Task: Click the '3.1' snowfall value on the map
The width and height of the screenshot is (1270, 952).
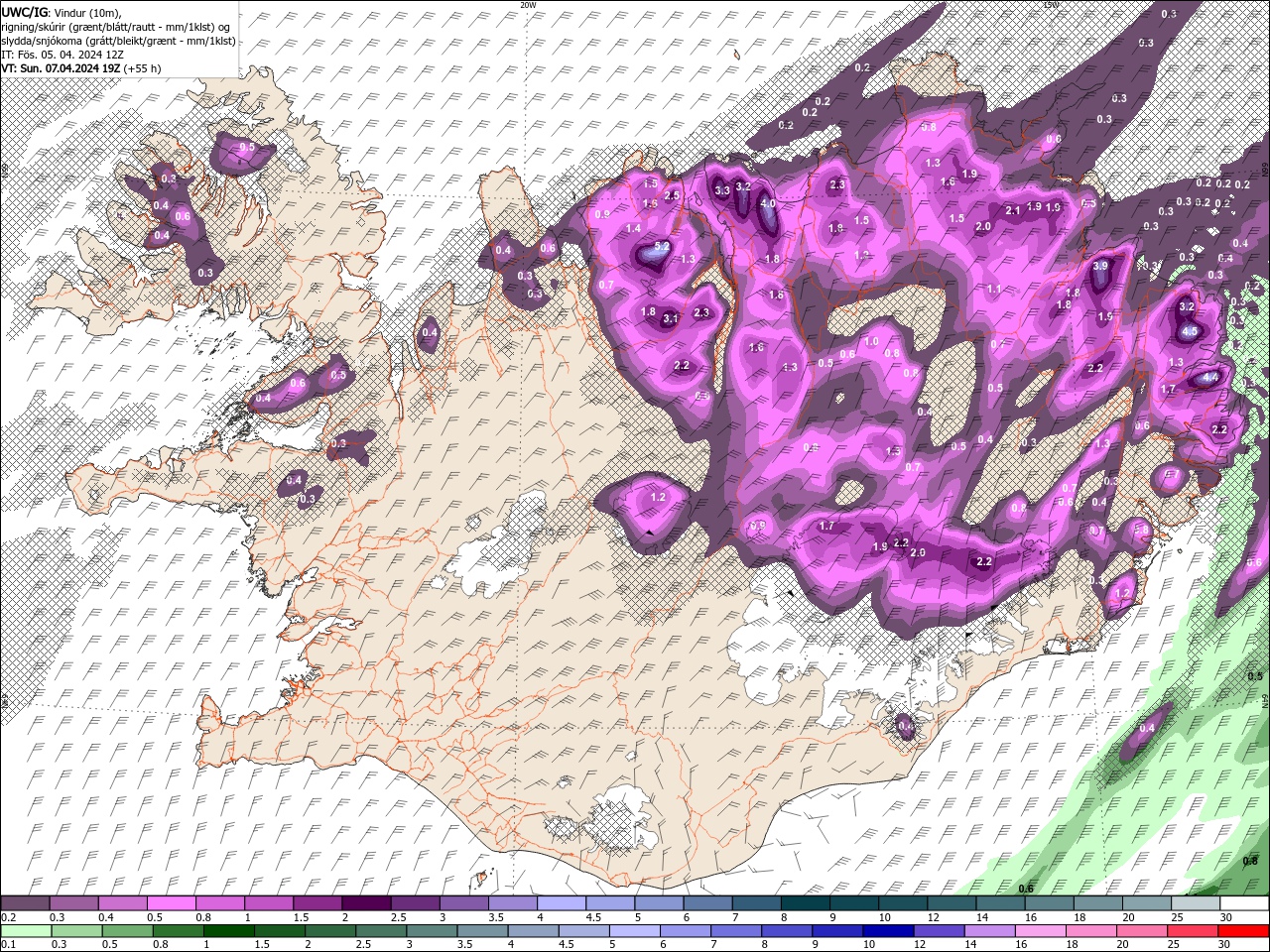Action: (670, 318)
